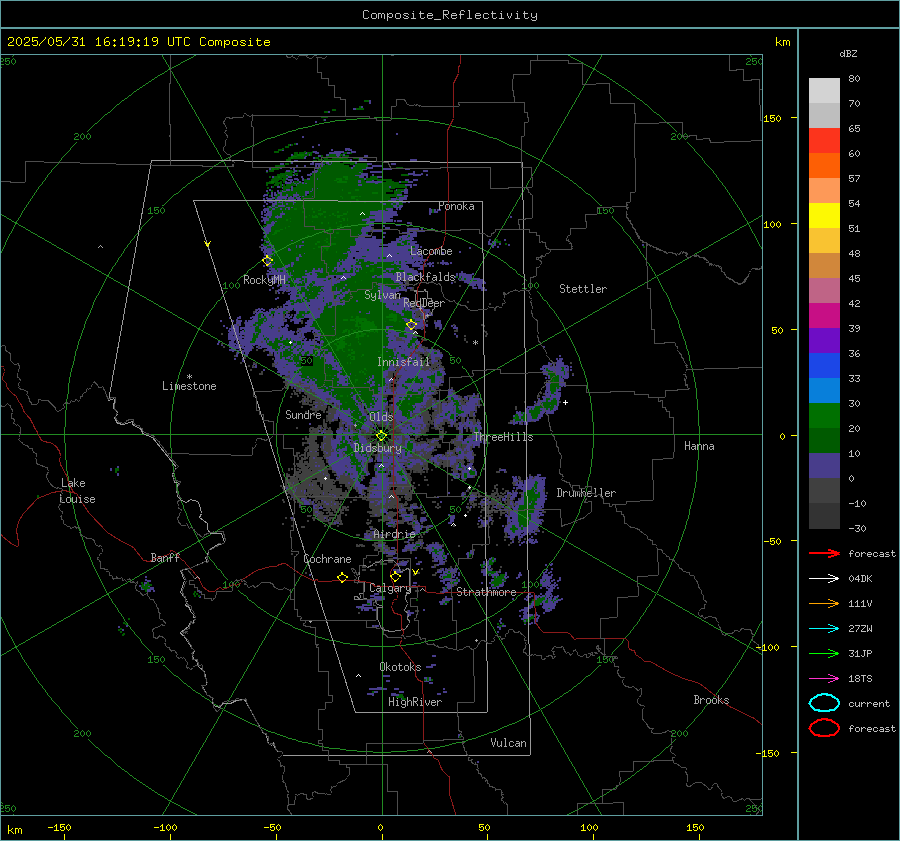The image size is (900, 841).
Task: Click the Lacombe city label
Action: pos(431,251)
